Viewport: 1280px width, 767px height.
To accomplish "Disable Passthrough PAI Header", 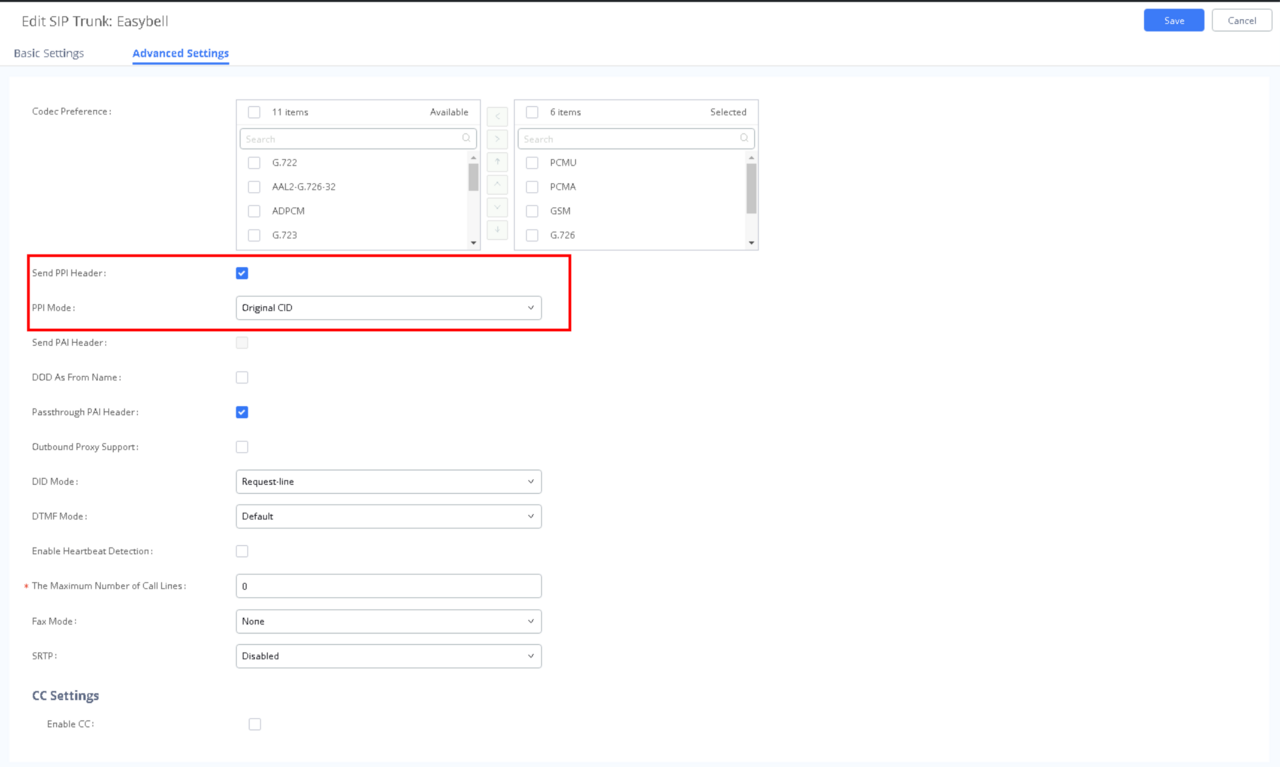I will pos(241,411).
